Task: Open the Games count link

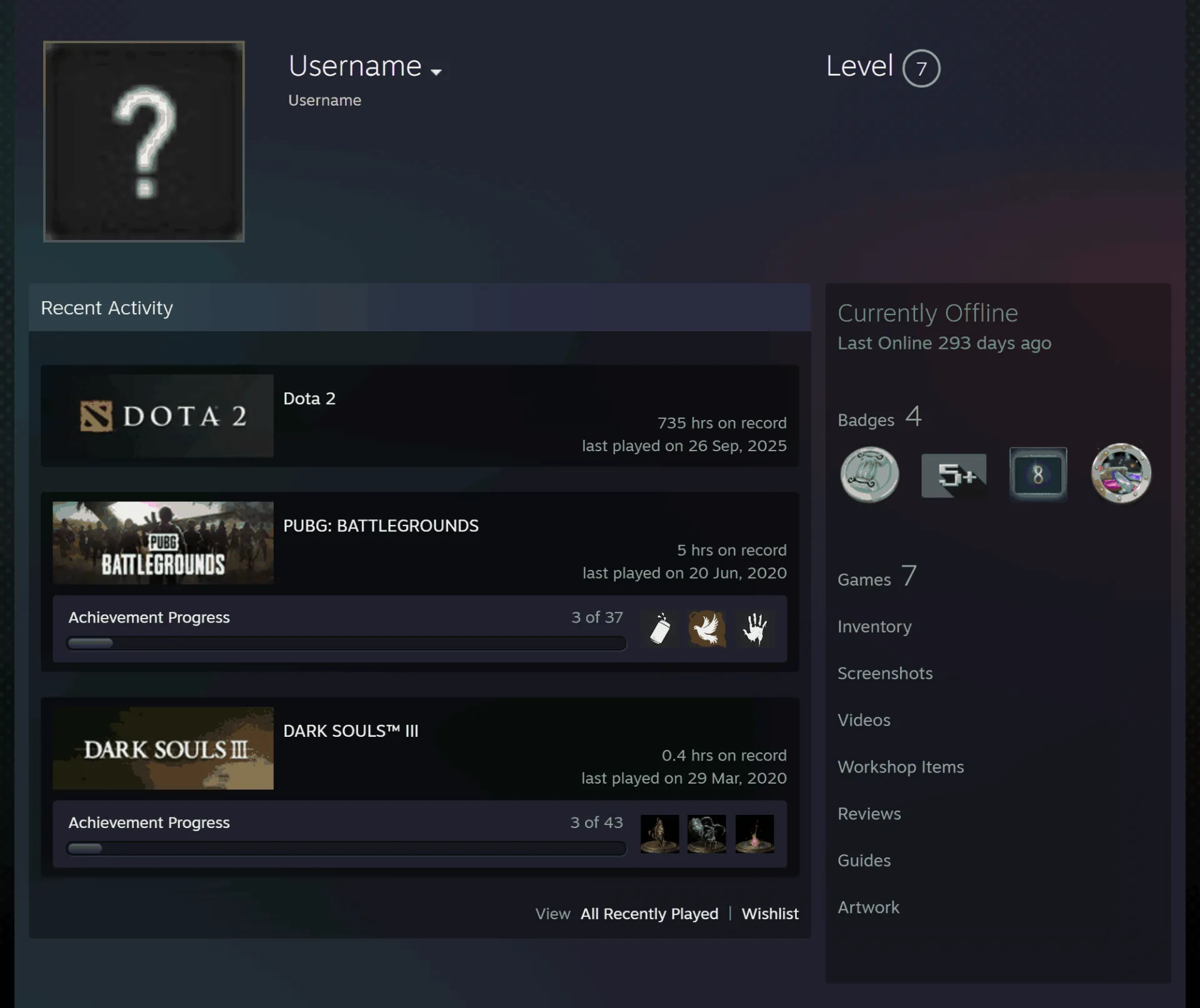Action: (877, 576)
